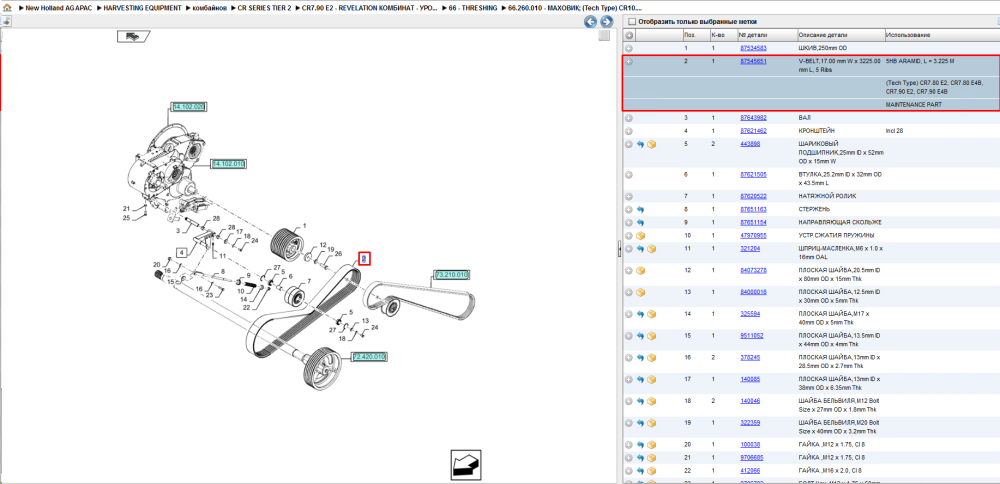Image resolution: width=1000 pixels, height=484 pixels.
Task: Select description 'УСТР.СЖАТИЯ ПРУЖИНЫ'
Action: pos(836,236)
